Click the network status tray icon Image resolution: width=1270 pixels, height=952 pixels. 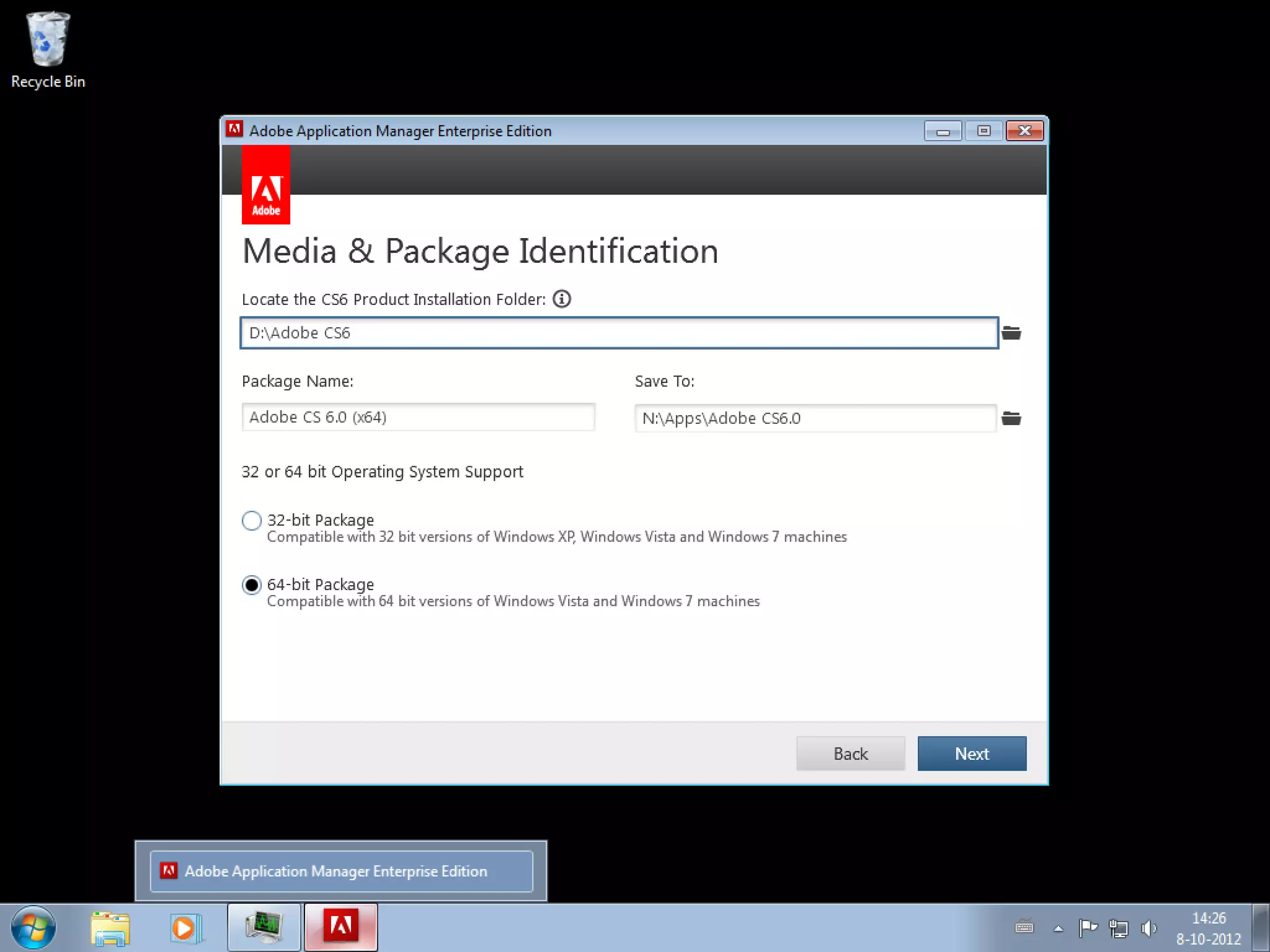(x=1119, y=928)
